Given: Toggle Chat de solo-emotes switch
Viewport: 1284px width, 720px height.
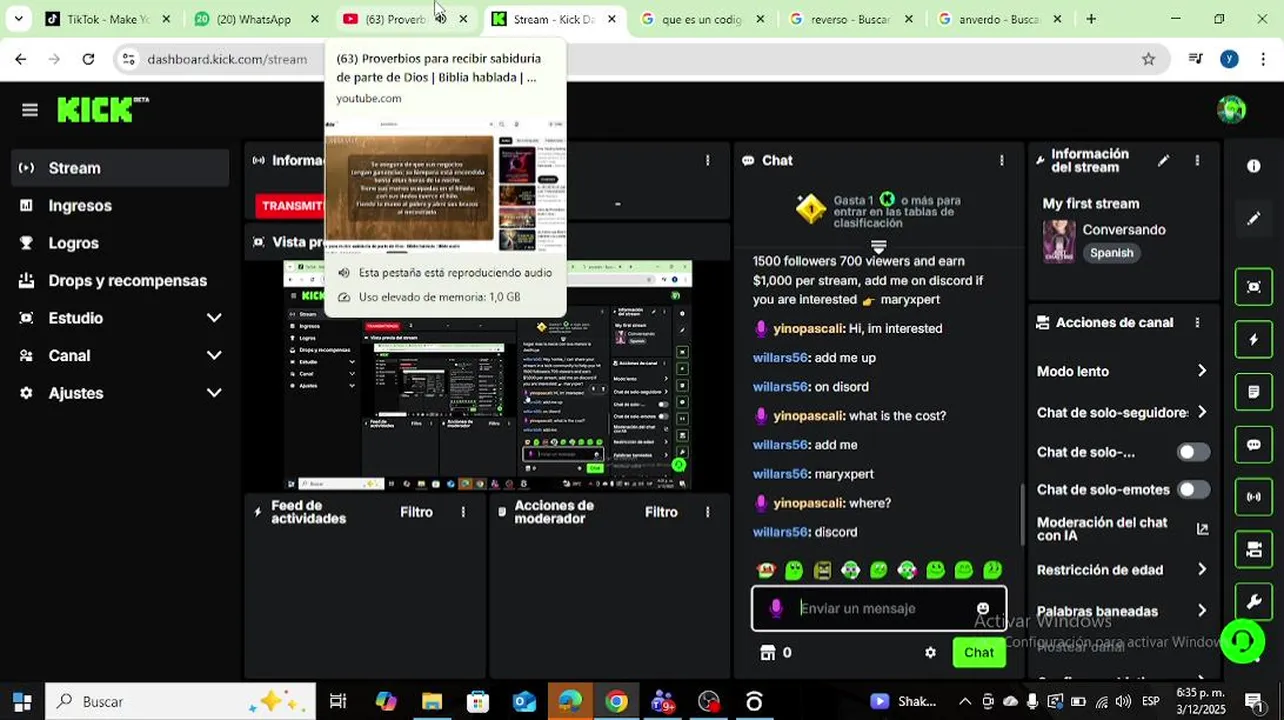Looking at the screenshot, I should click(x=1193, y=489).
